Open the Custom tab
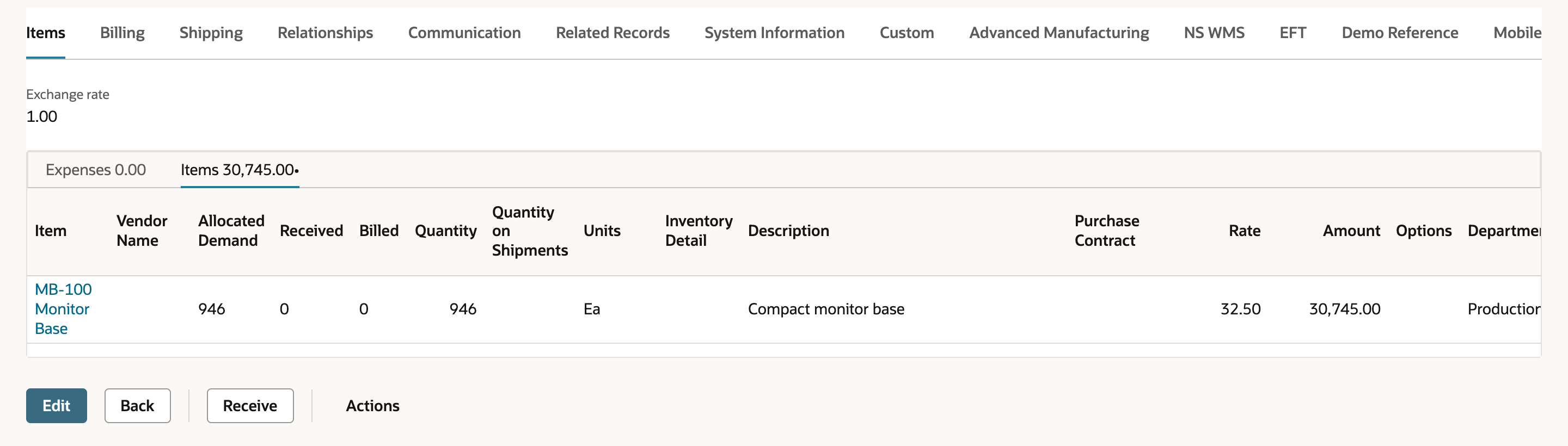This screenshot has width=1568, height=446. point(906,33)
